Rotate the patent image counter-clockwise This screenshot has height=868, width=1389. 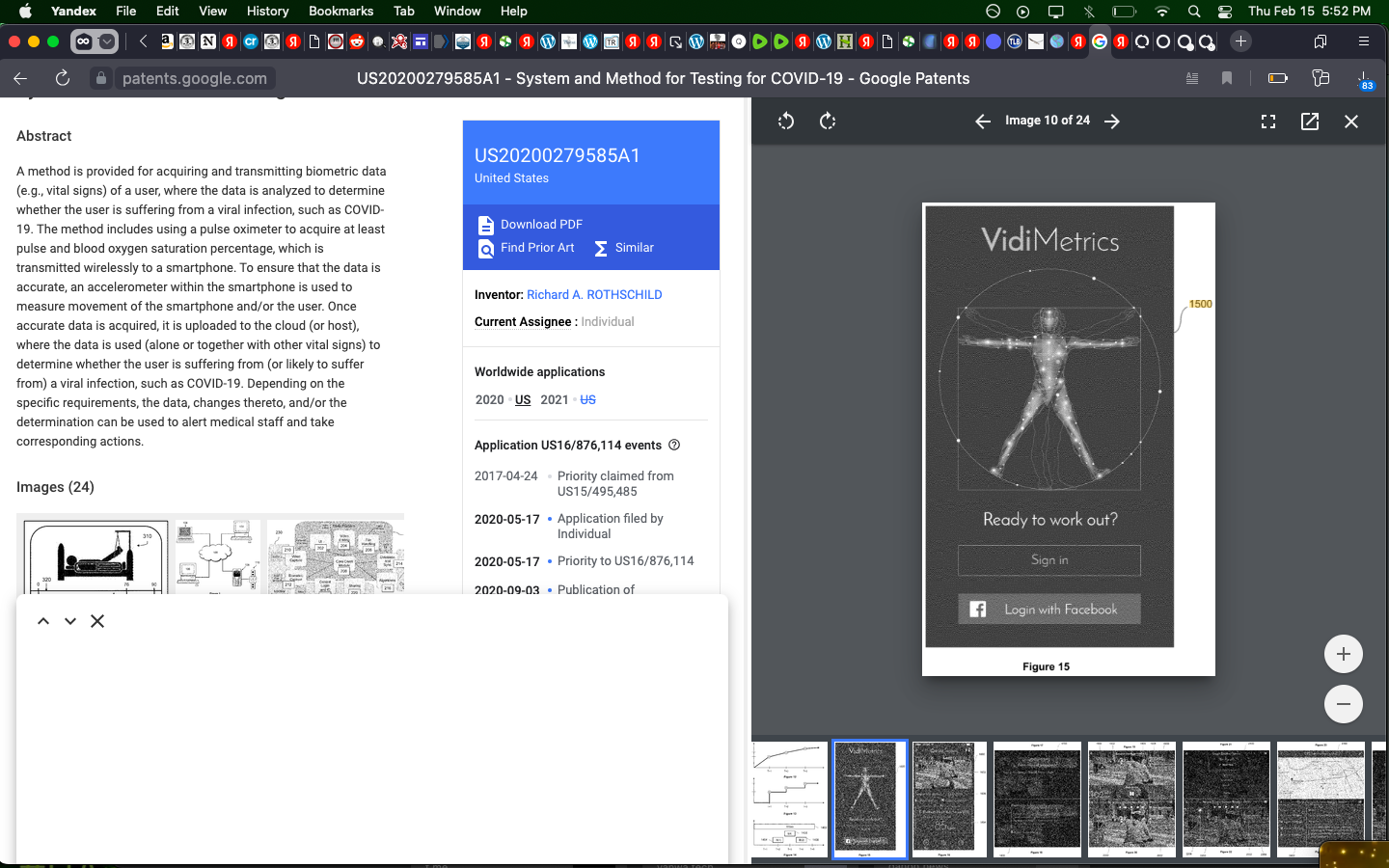pyautogui.click(x=786, y=121)
